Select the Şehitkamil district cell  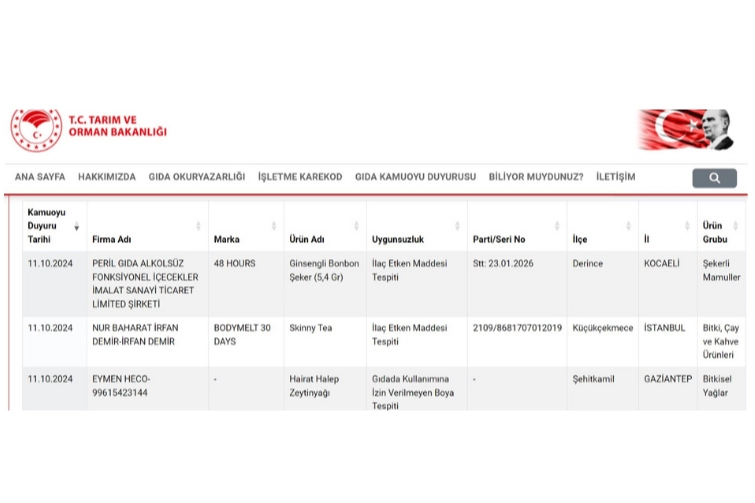(603, 388)
